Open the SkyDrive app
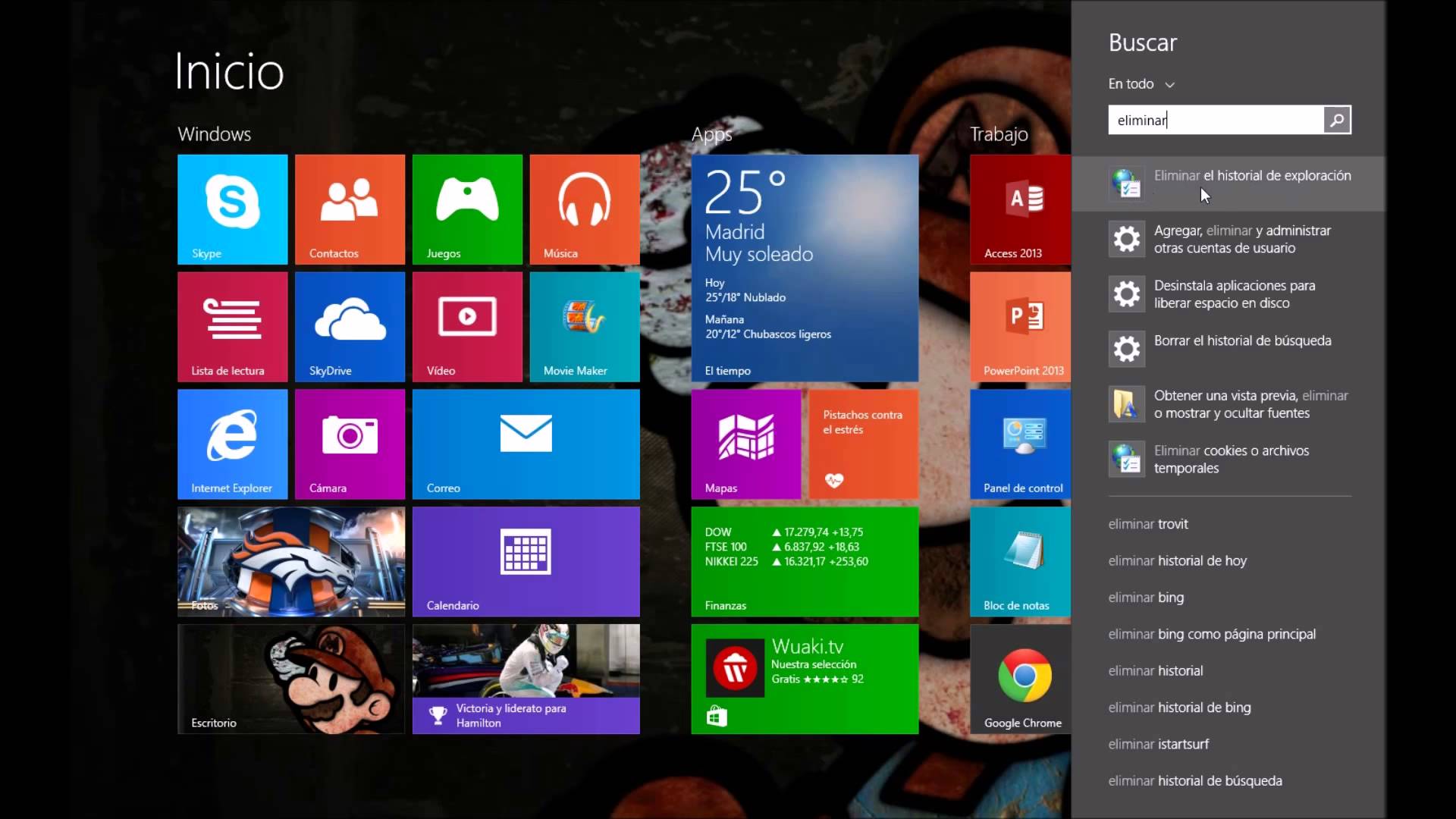The height and width of the screenshot is (819, 1456). pos(349,326)
